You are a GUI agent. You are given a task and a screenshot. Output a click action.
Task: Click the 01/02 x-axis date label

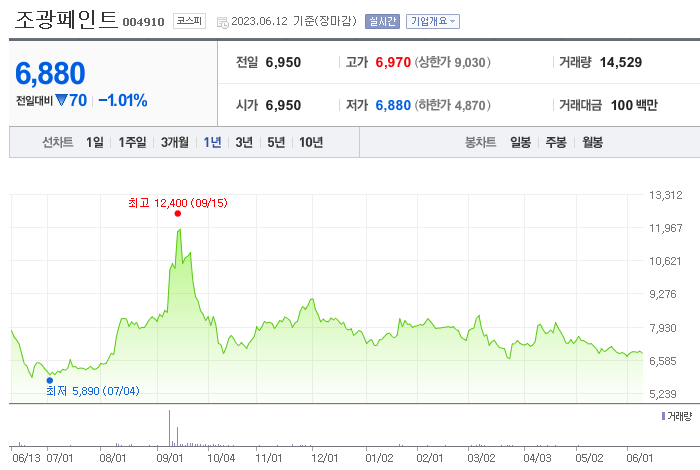click(x=379, y=458)
